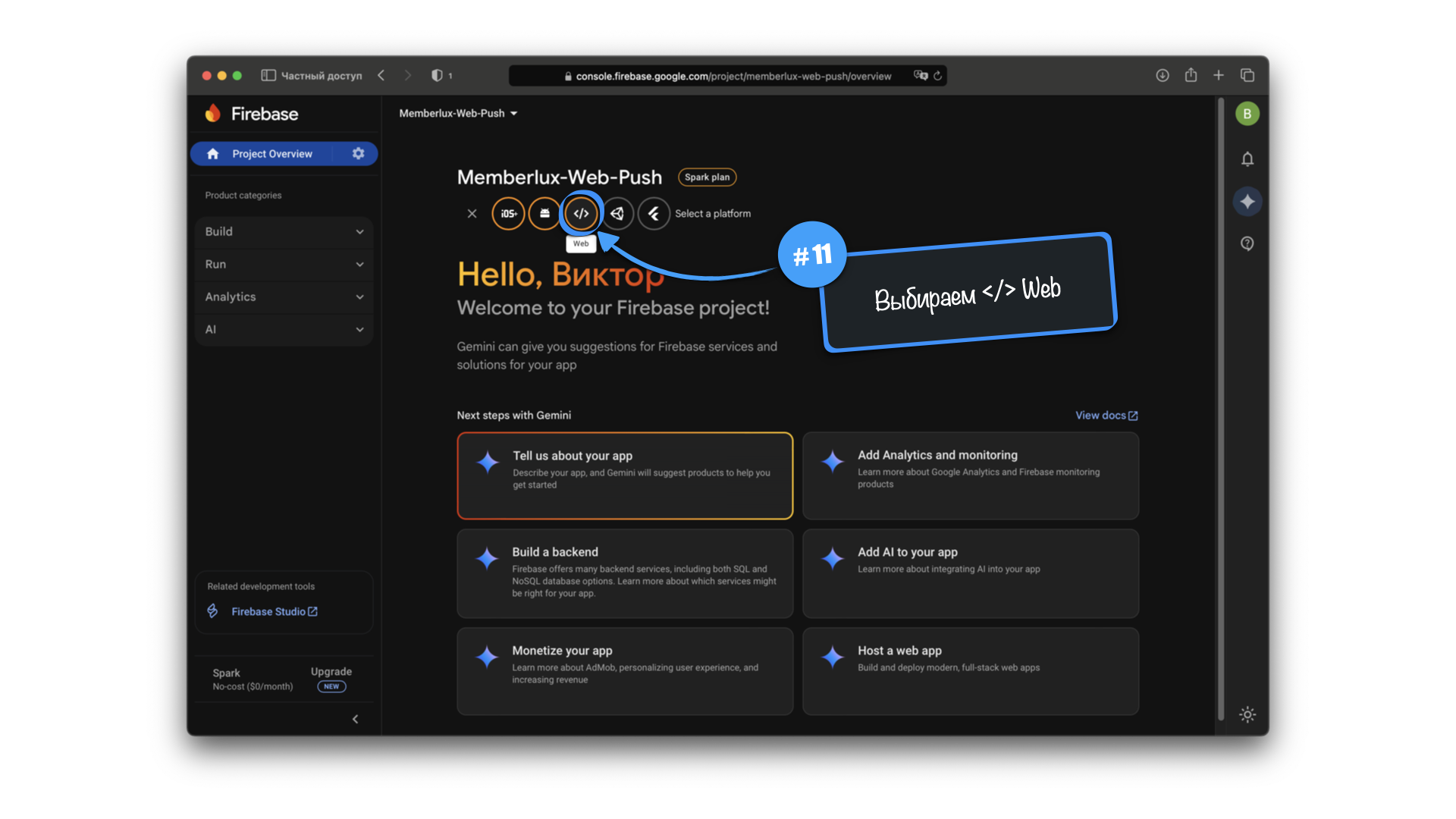Choose the Web </> platform icon
Viewport: 1456px width, 819px height.
[581, 214]
